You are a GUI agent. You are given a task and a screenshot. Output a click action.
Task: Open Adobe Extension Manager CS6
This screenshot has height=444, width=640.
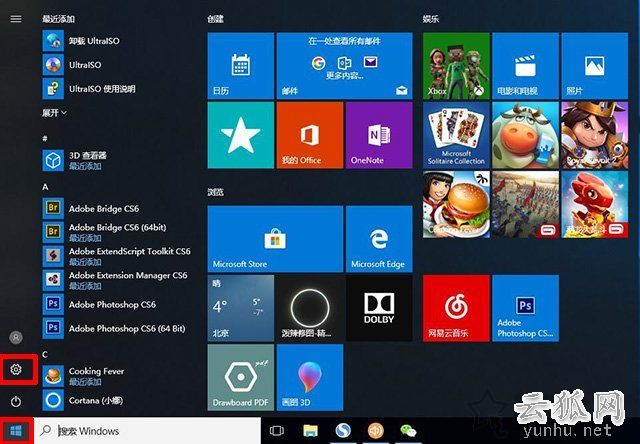[118, 280]
